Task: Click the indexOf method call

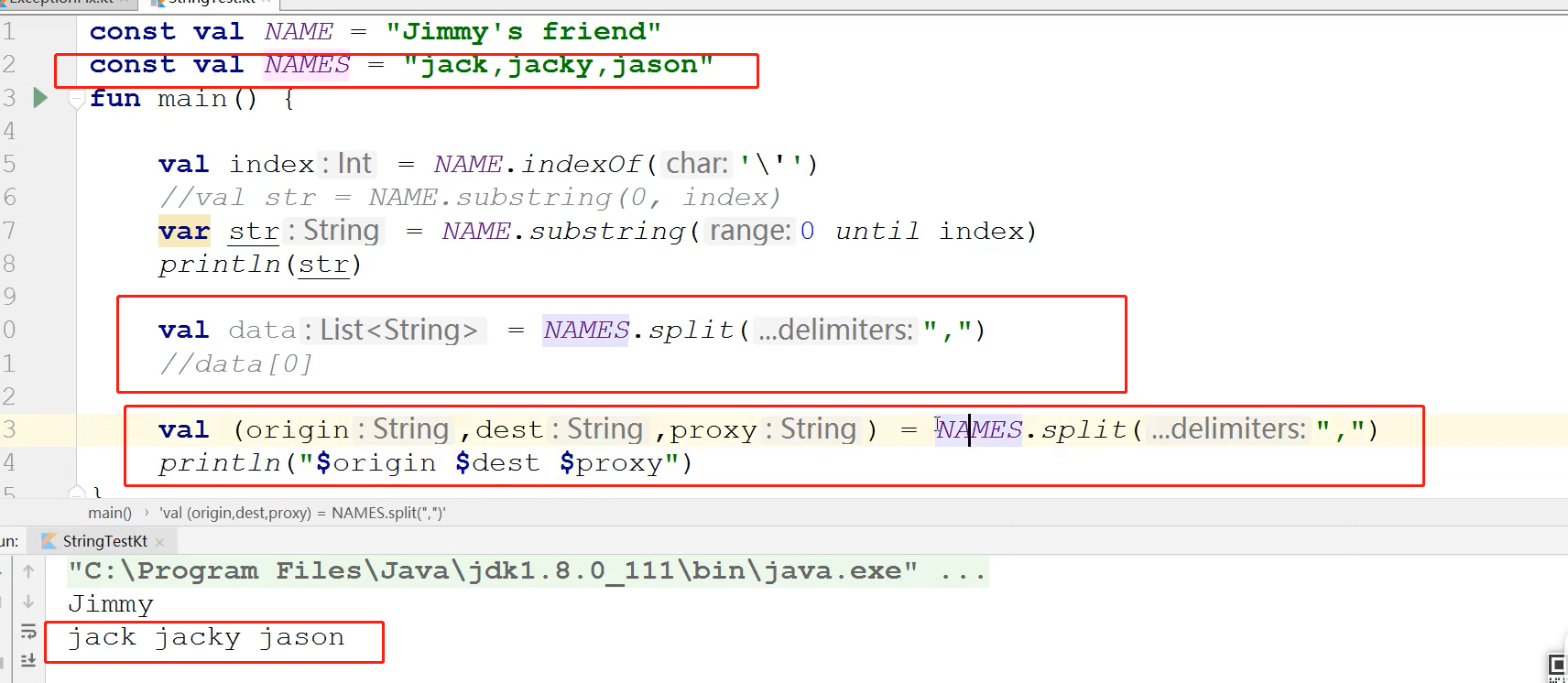Action: pos(582,164)
